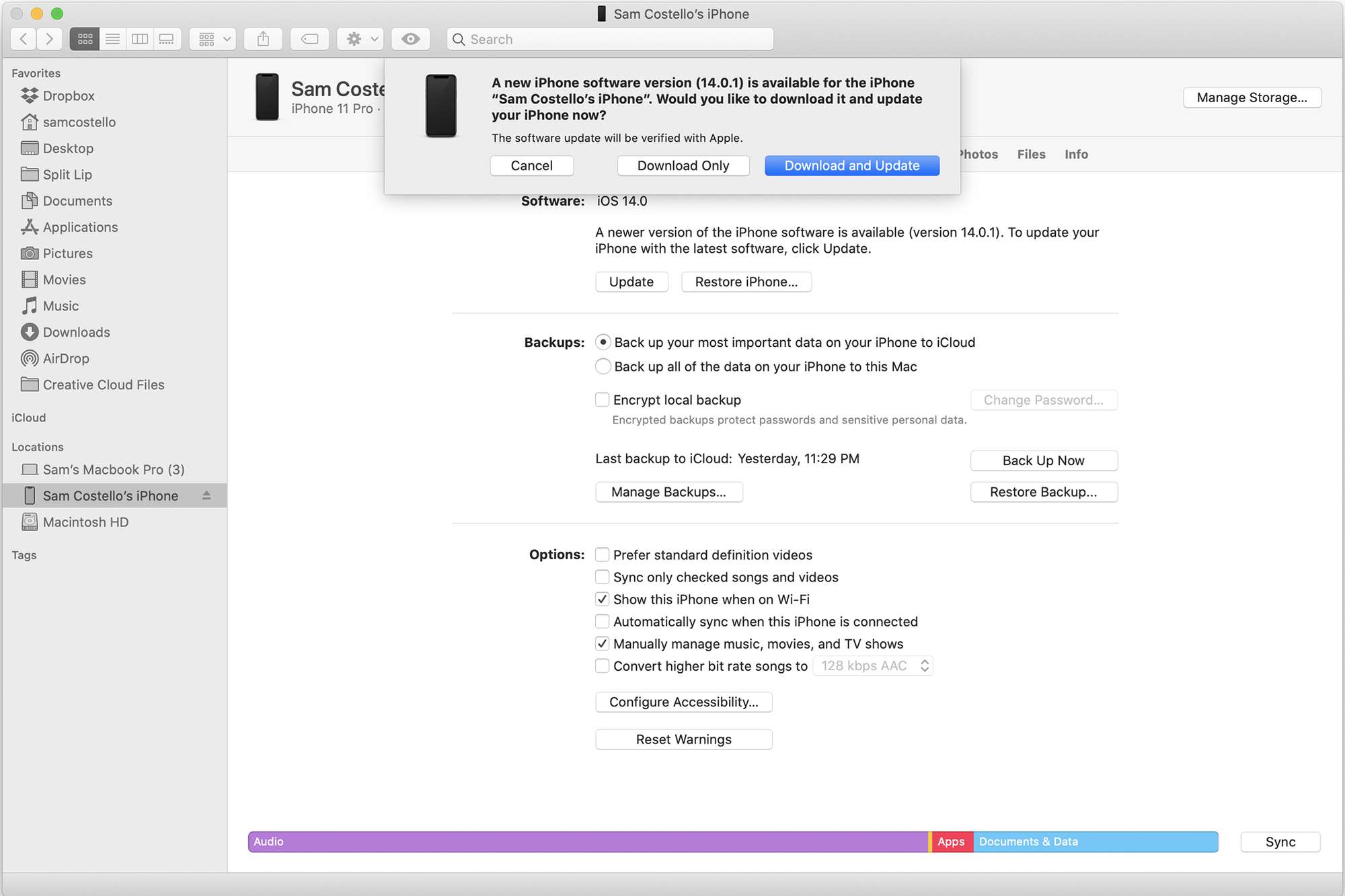Go back with the left arrow

(24, 39)
